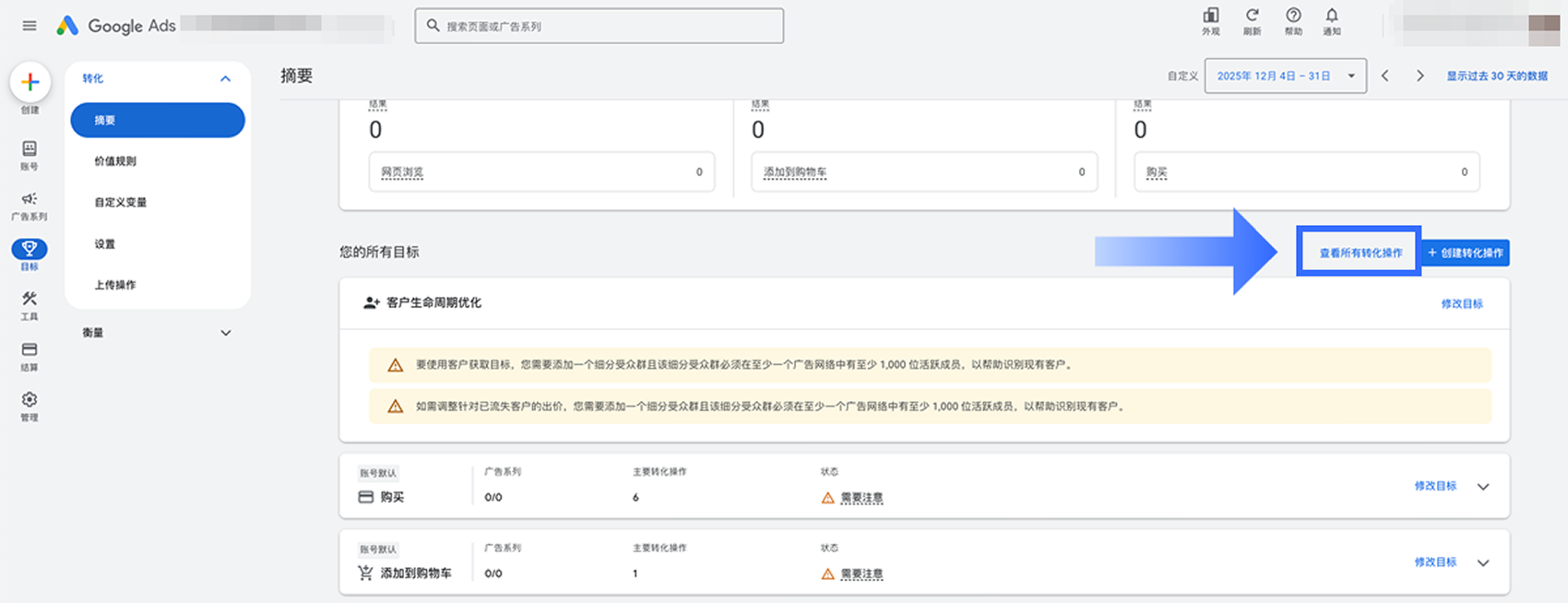Screen dimensions: 1568x603
Task: Expand the 衡量 sidebar section
Action: (226, 333)
